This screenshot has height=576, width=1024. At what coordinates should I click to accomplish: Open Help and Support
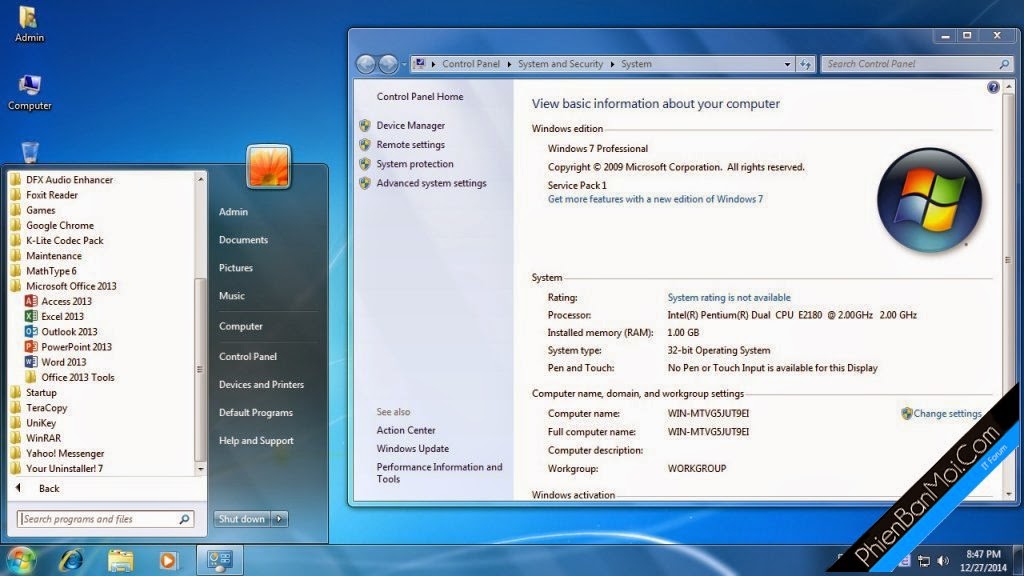(256, 441)
